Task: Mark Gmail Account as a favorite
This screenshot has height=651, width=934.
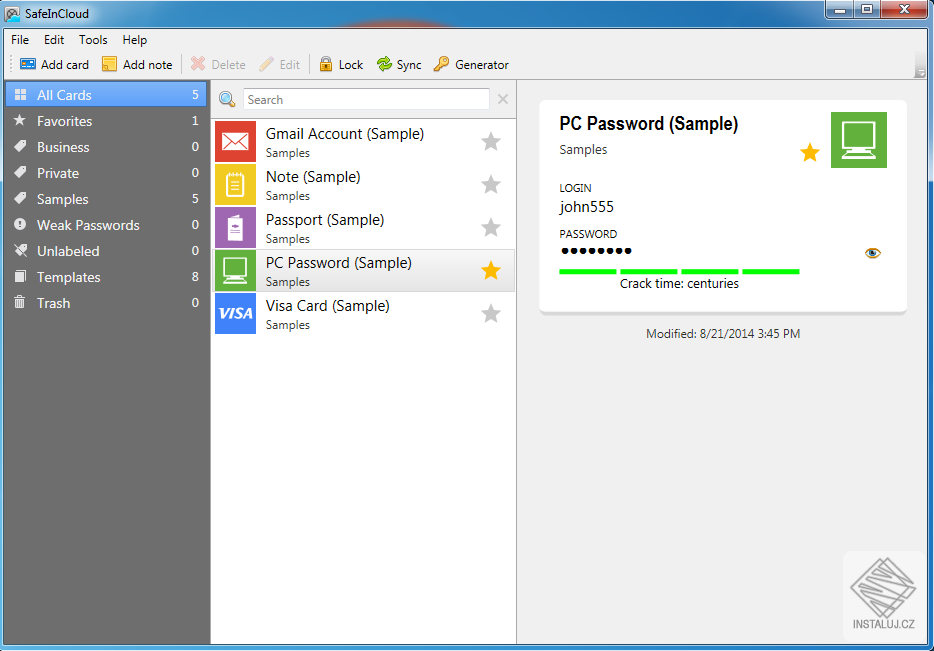Action: click(x=490, y=141)
